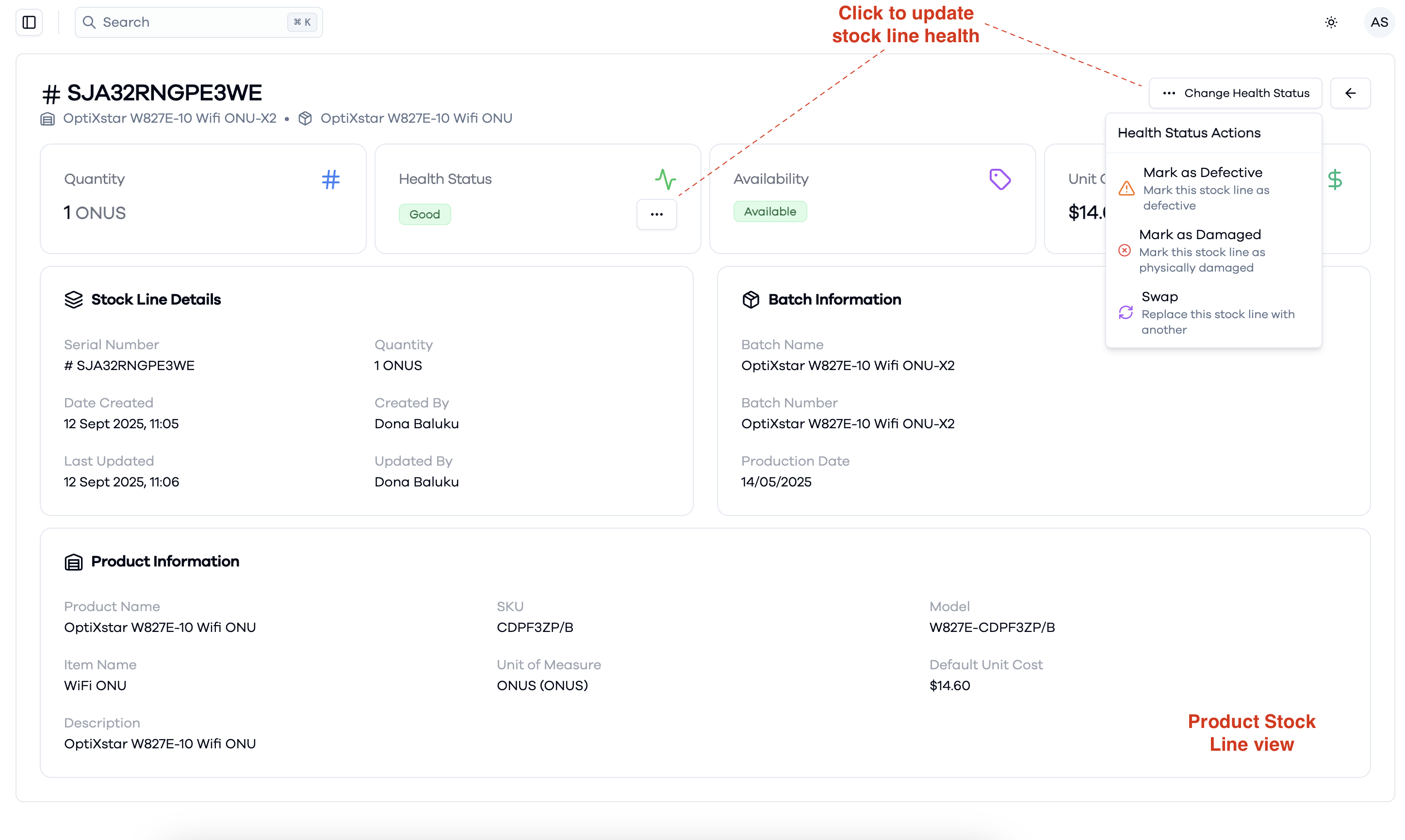Screen dimensions: 1405x840
Task: Open the Change Health Status dropdown
Action: tap(1235, 93)
